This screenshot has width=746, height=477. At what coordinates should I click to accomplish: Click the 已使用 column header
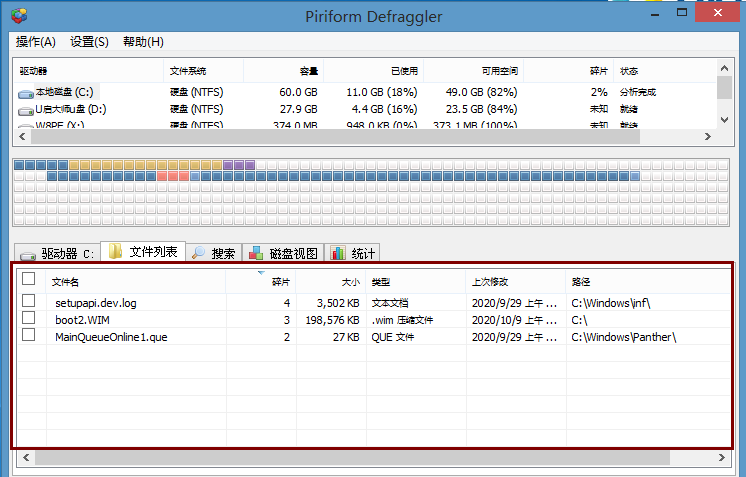(x=373, y=71)
